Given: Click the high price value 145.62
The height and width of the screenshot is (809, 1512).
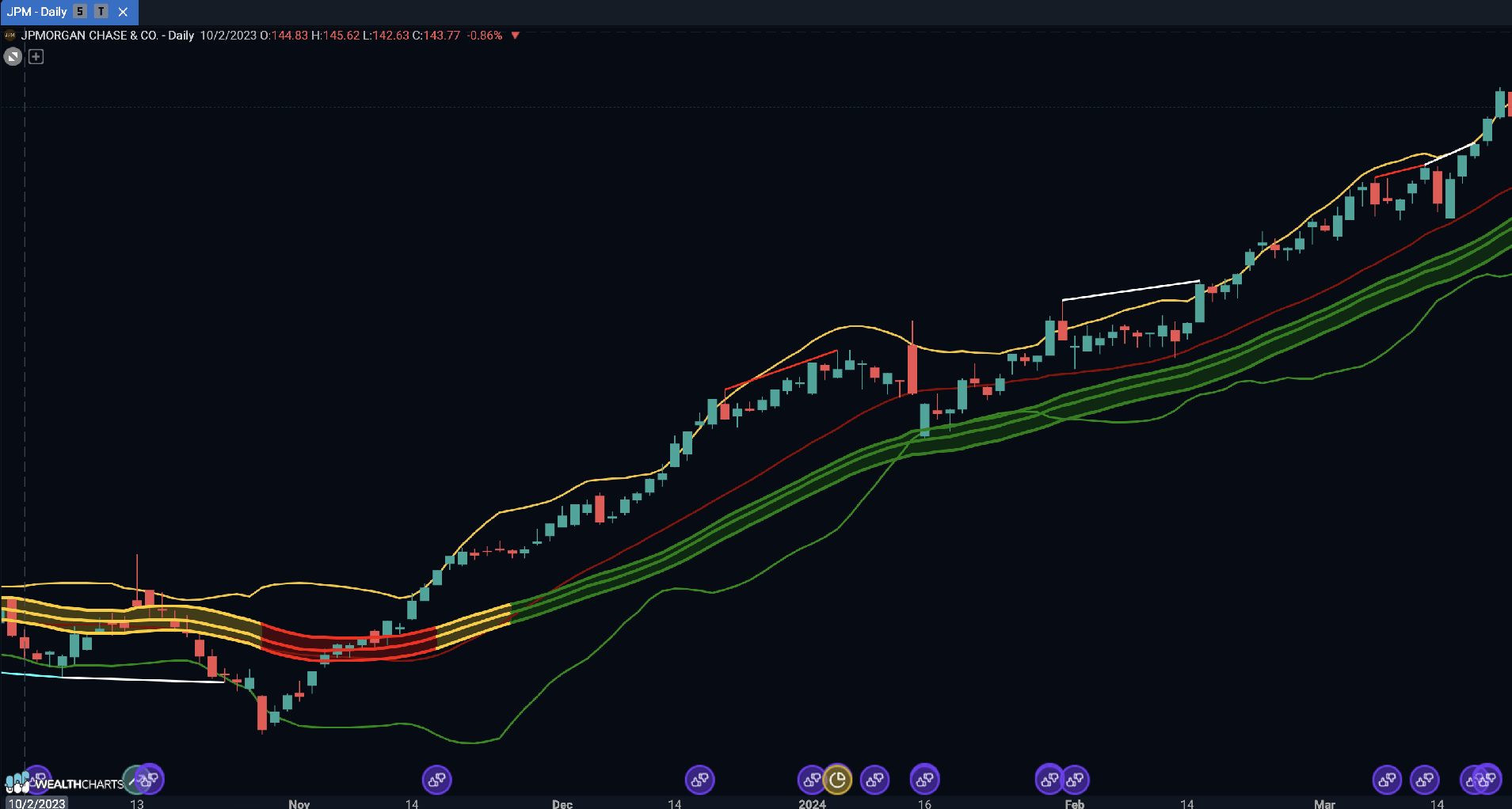Looking at the screenshot, I should pos(341,36).
